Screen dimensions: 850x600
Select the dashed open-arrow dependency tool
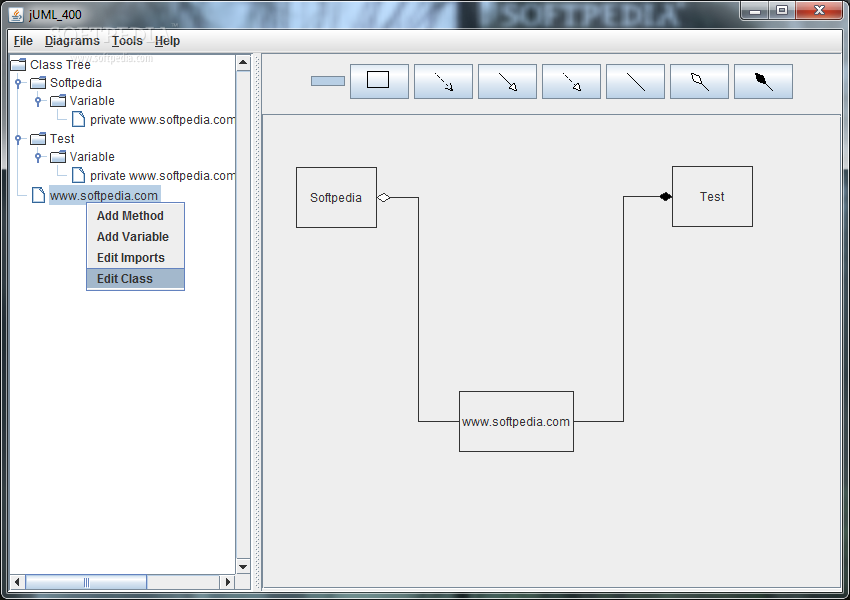tap(443, 81)
